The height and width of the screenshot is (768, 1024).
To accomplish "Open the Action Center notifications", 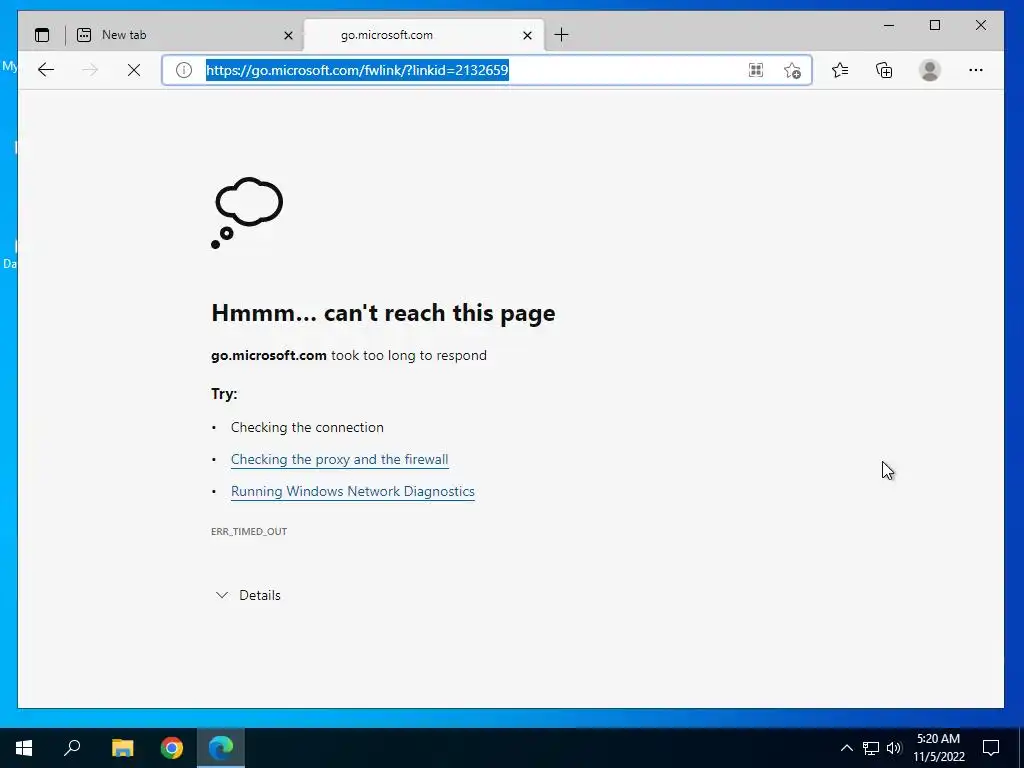I will [991, 748].
